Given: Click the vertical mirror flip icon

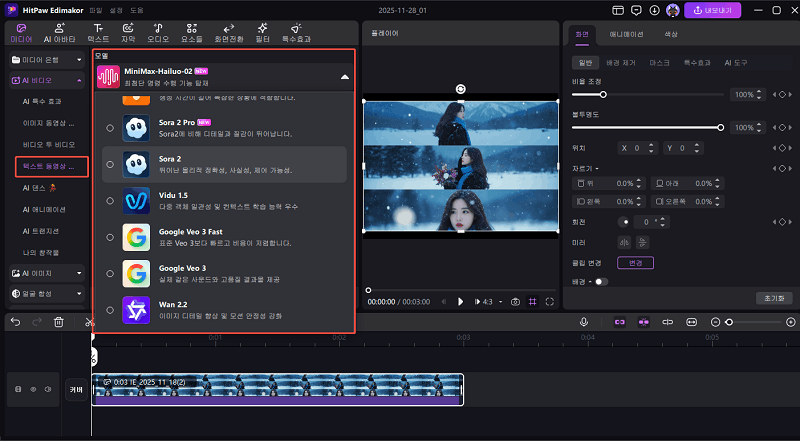Looking at the screenshot, I should pyautogui.click(x=643, y=242).
